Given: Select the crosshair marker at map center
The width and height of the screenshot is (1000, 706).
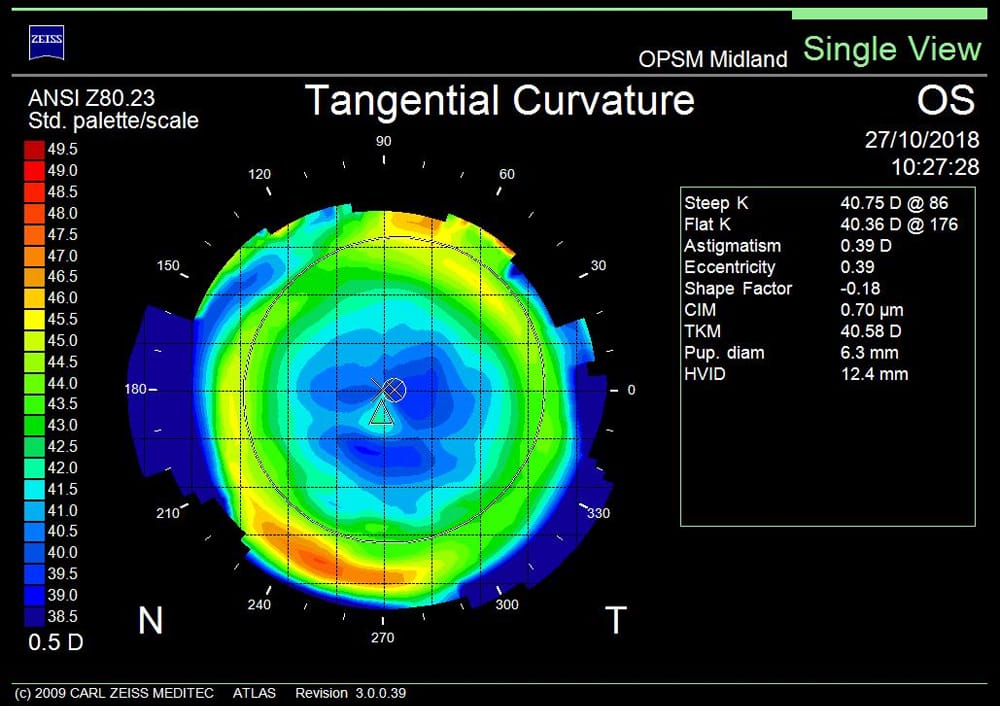Looking at the screenshot, I should (x=393, y=391).
